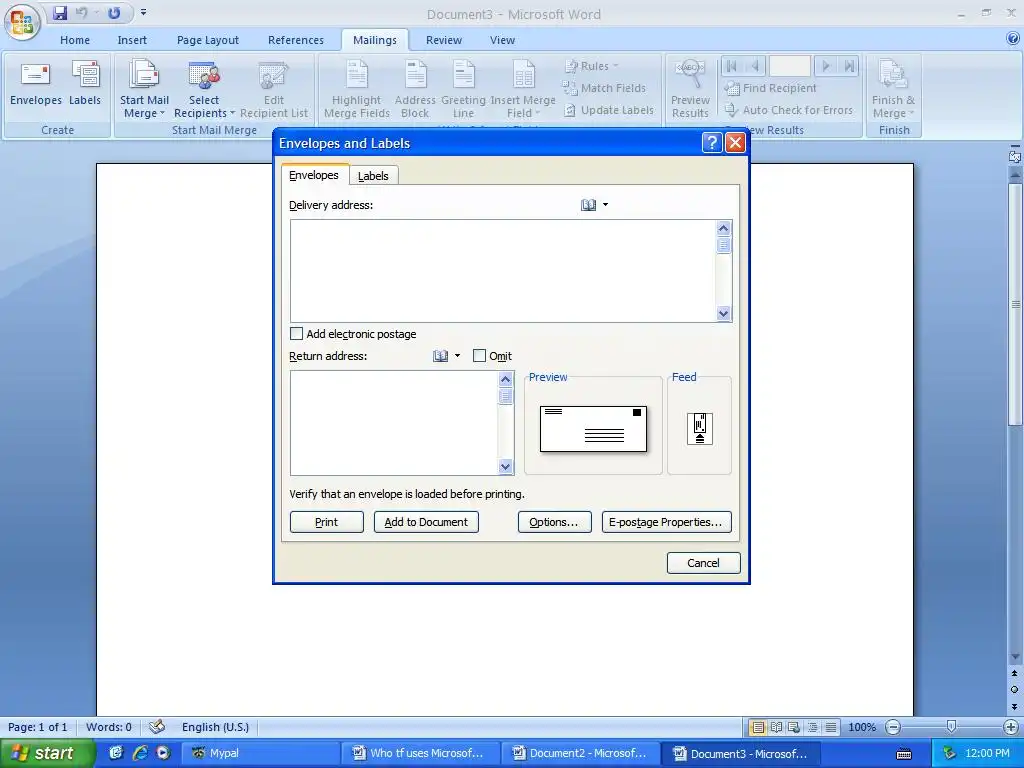Click inside Delivery address text box

(x=503, y=271)
